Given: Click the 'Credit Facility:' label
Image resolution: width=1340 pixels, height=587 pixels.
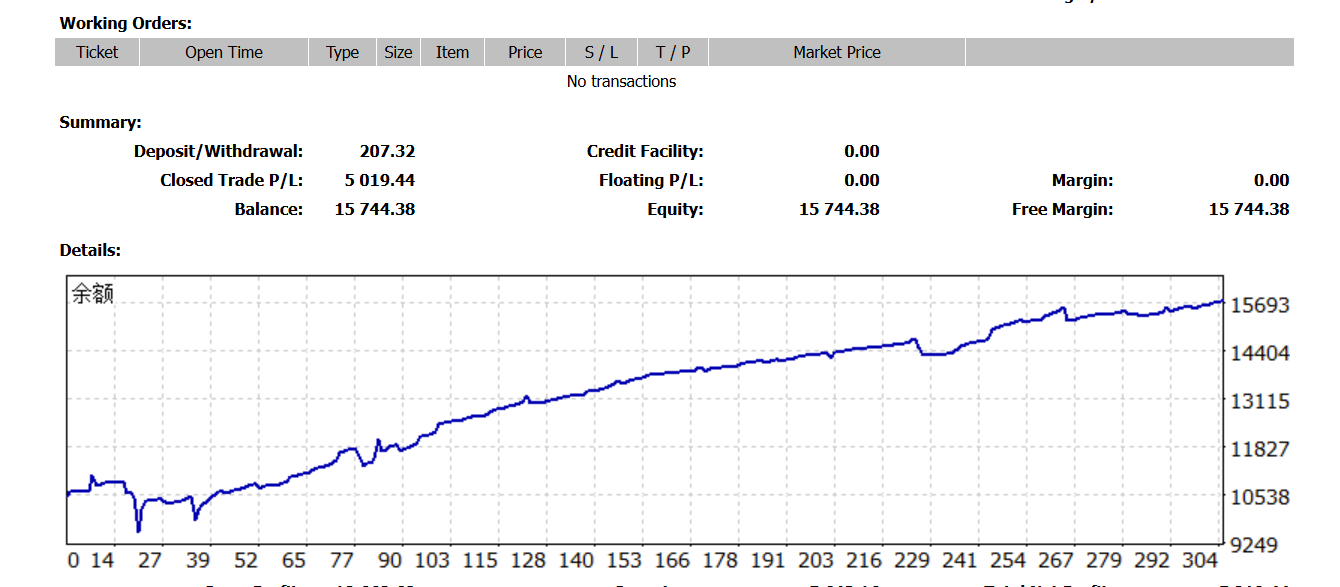Looking at the screenshot, I should (645, 152).
